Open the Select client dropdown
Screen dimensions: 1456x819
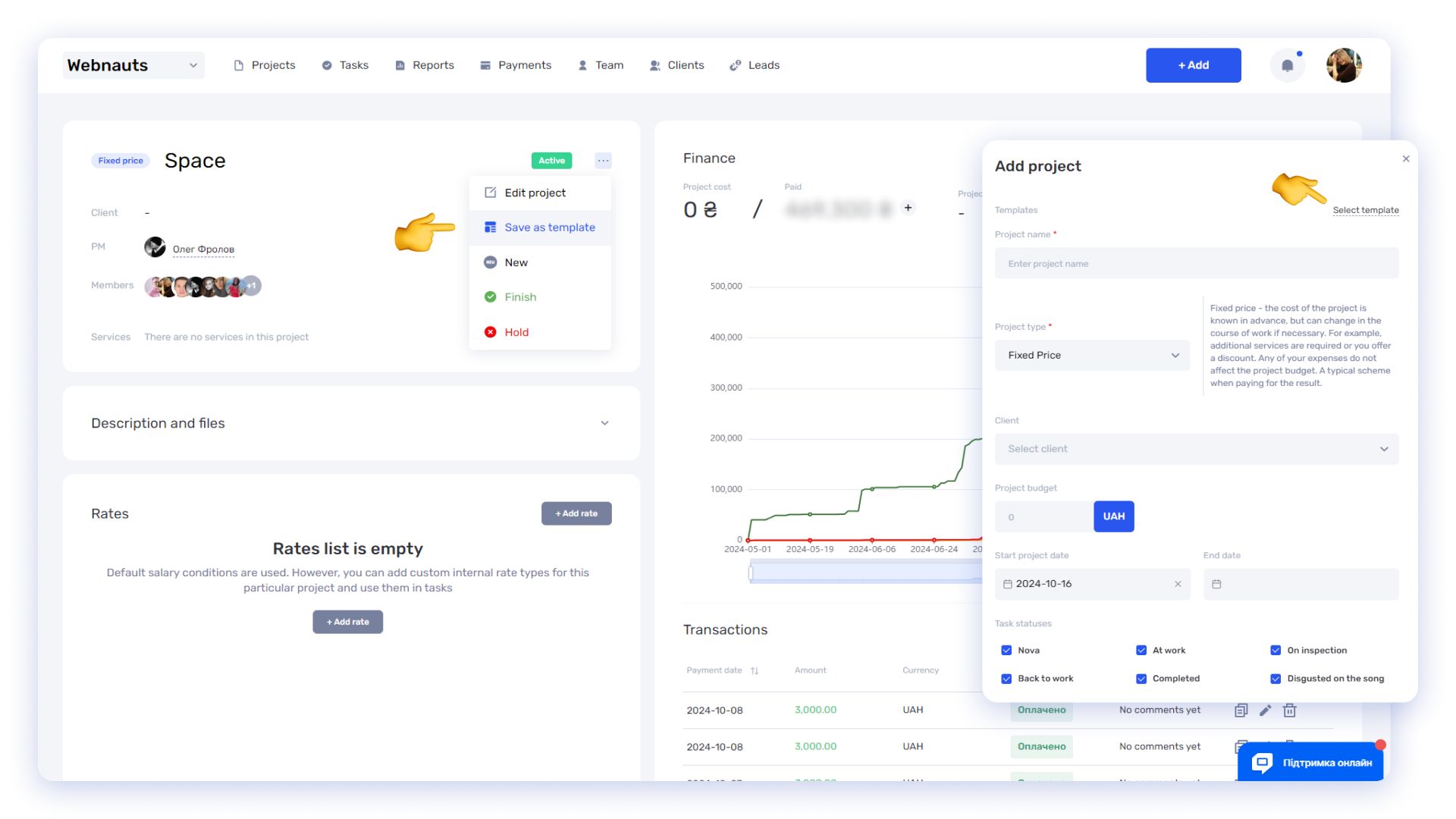1197,449
